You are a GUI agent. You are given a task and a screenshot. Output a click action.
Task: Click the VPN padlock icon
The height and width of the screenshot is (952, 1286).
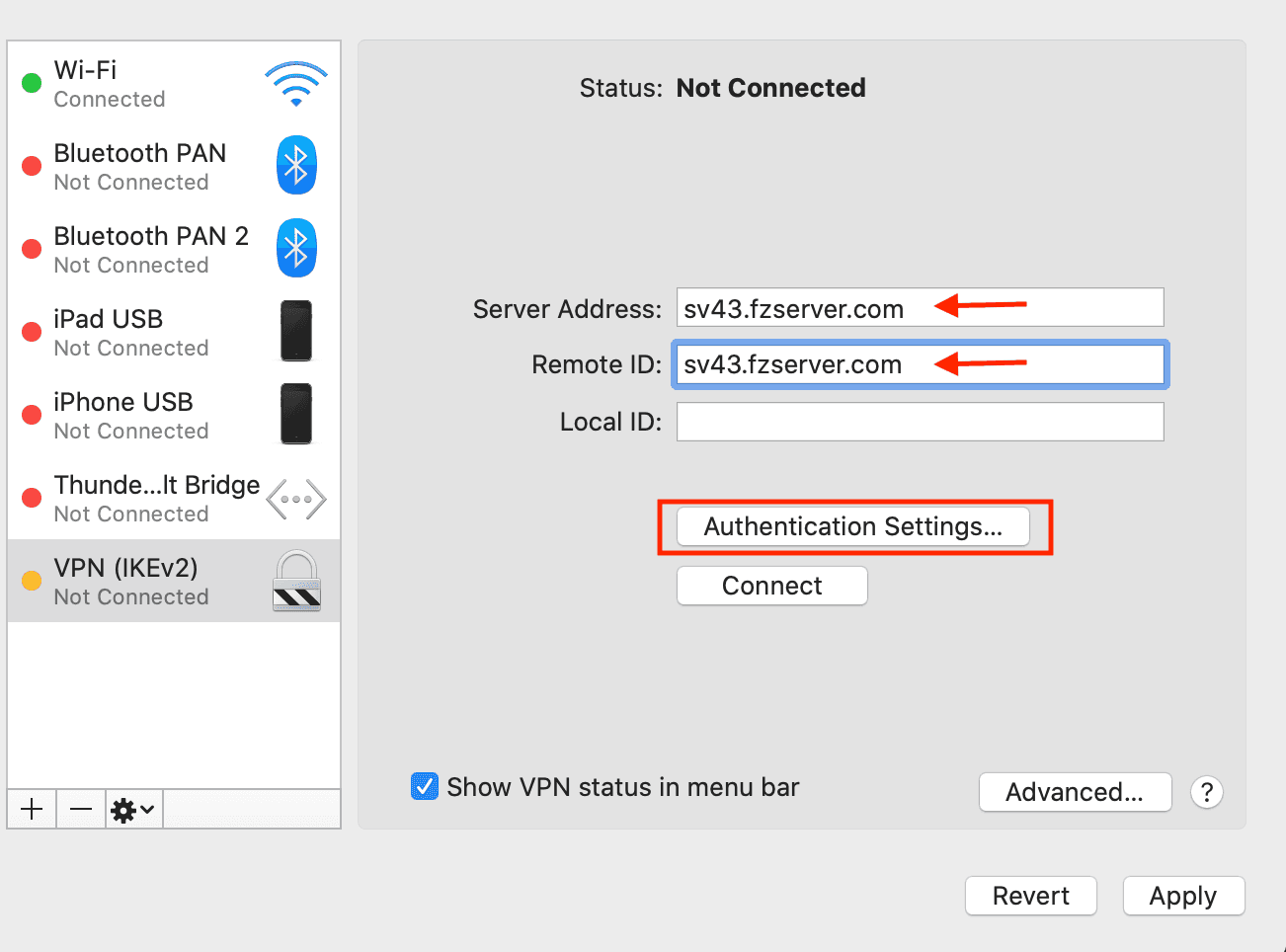tap(296, 582)
